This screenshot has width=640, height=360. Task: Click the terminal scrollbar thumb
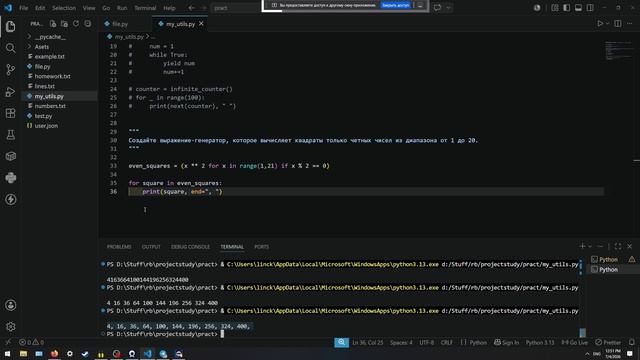tap(582, 332)
